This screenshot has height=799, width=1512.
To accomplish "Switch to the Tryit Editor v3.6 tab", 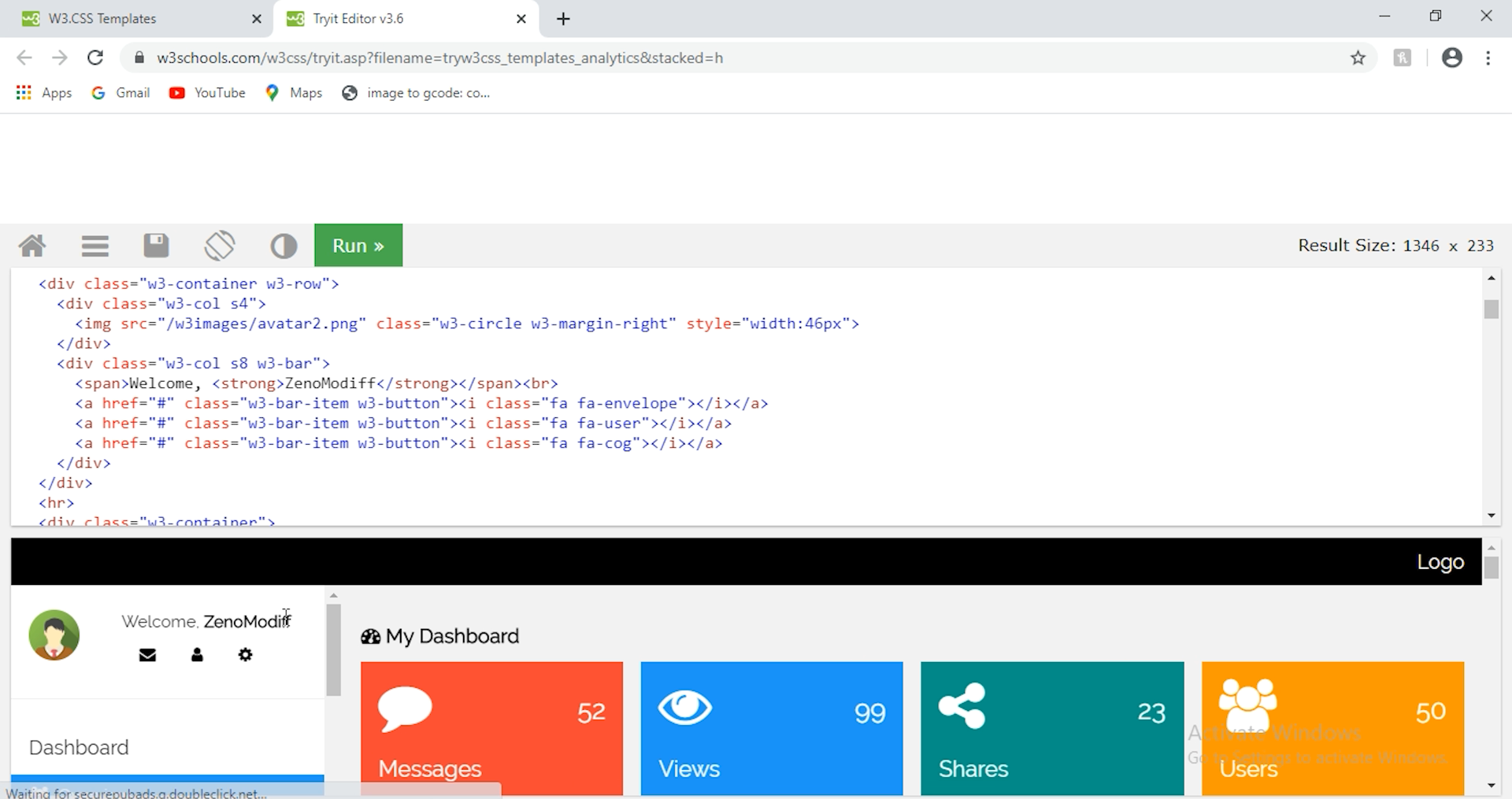I will [370, 18].
